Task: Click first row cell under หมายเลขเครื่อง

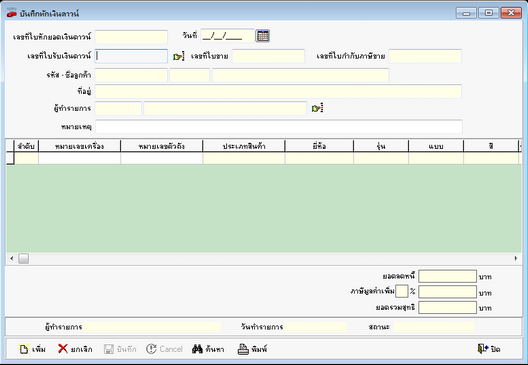Action: (x=79, y=158)
